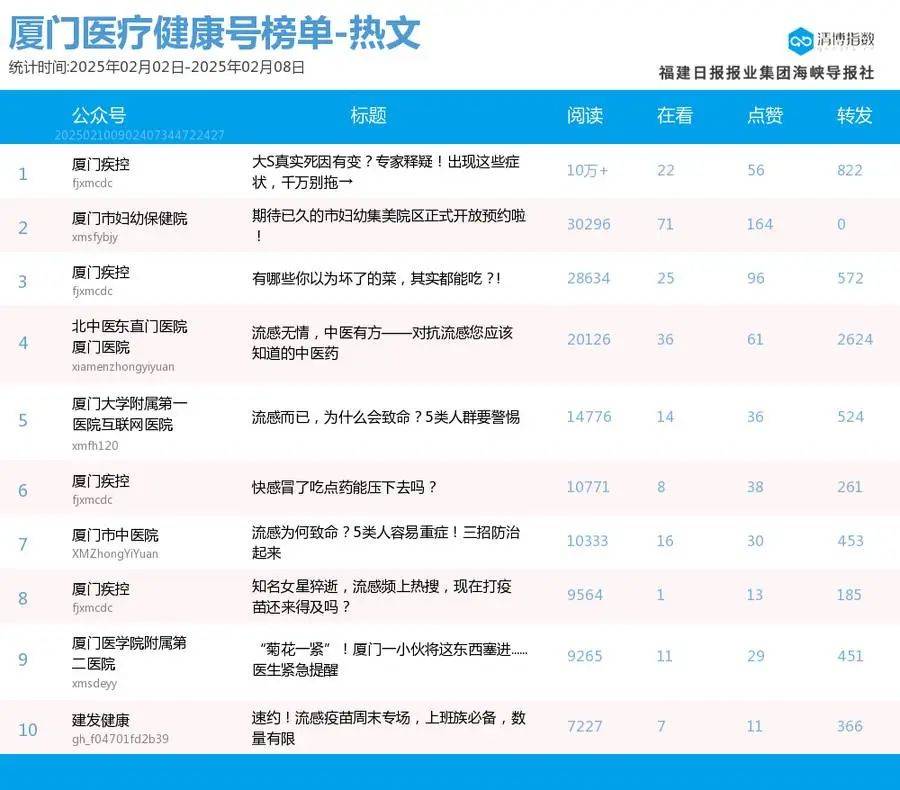Viewport: 900px width, 790px height.
Task: Click the 阅读 column header
Action: point(585,115)
